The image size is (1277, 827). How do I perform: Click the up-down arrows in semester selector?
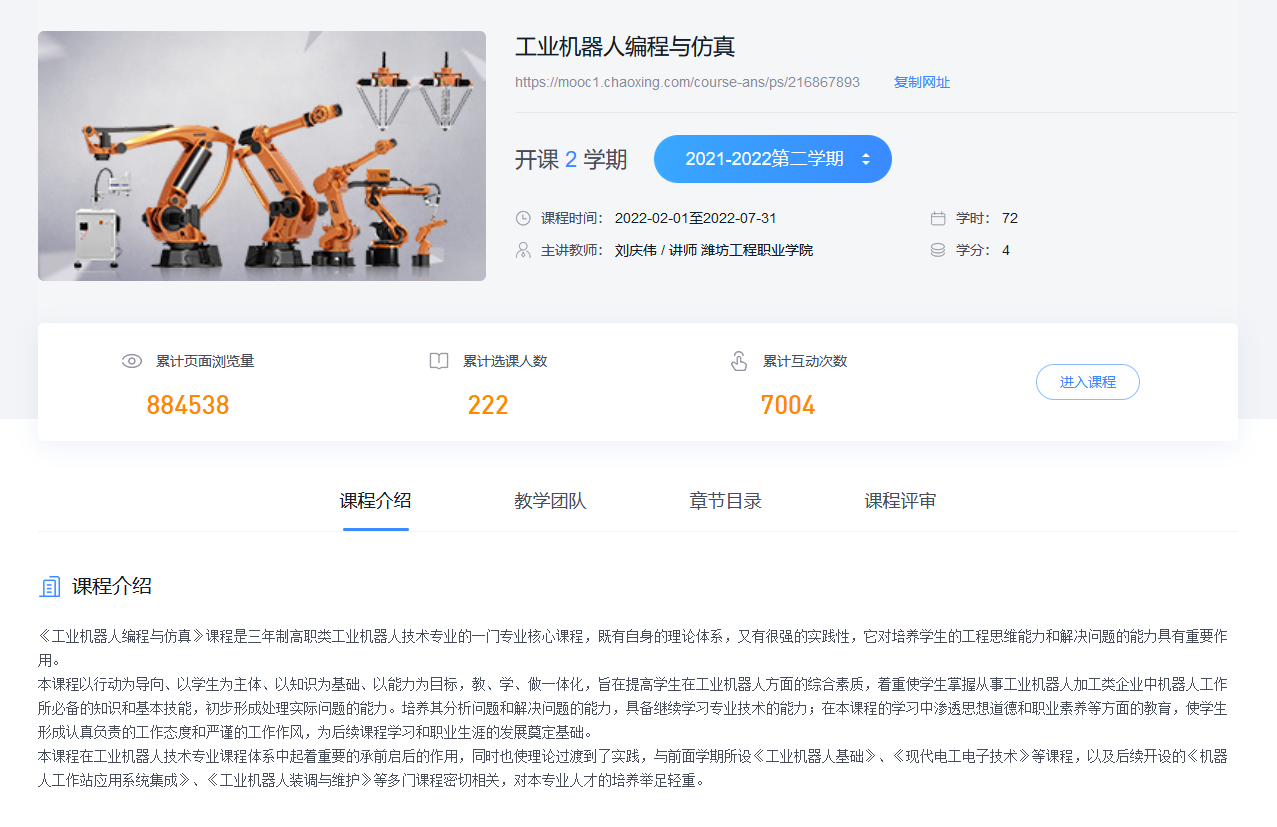tap(866, 159)
